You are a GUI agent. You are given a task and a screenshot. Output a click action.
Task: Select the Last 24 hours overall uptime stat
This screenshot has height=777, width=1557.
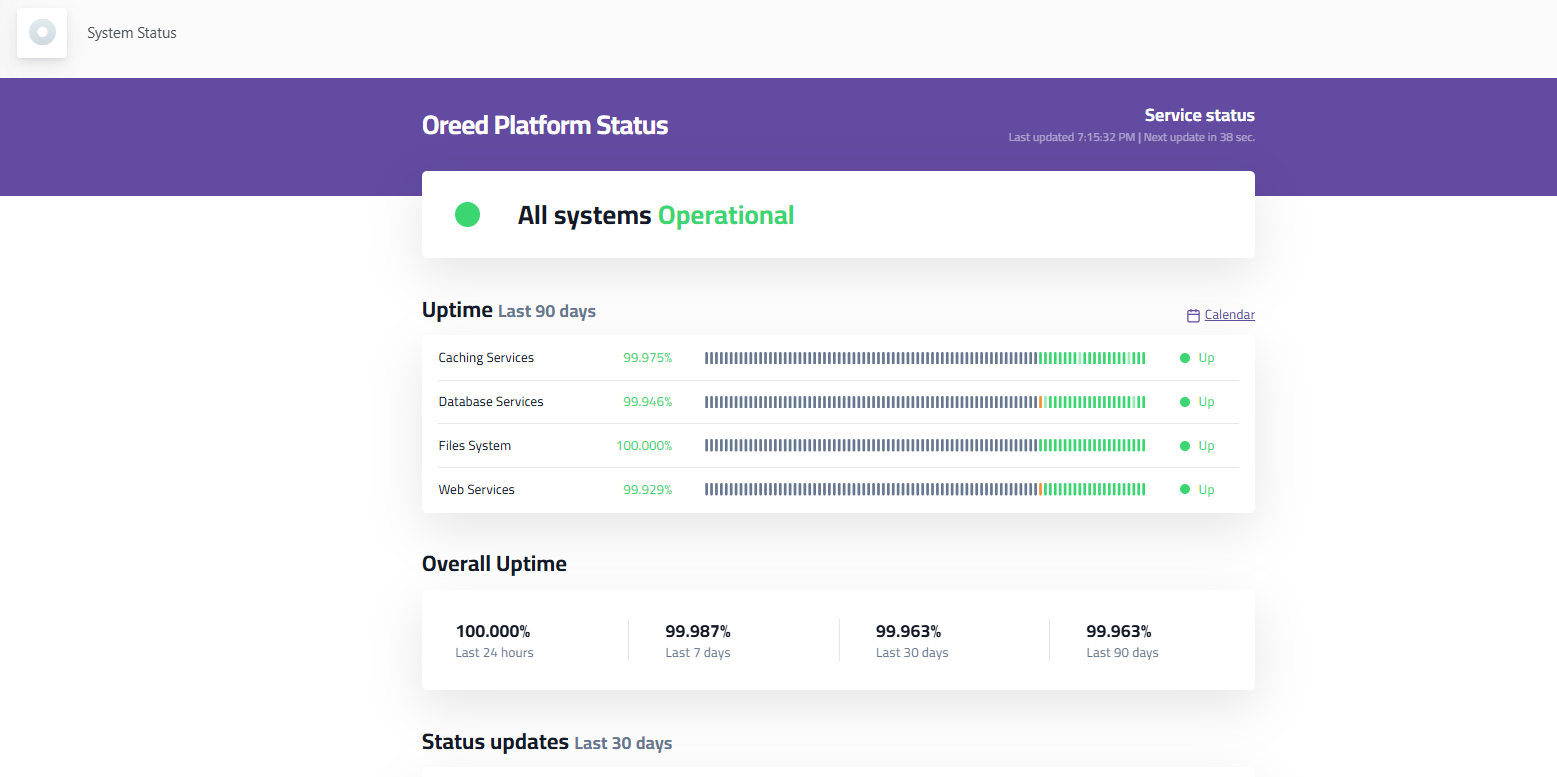pos(494,641)
